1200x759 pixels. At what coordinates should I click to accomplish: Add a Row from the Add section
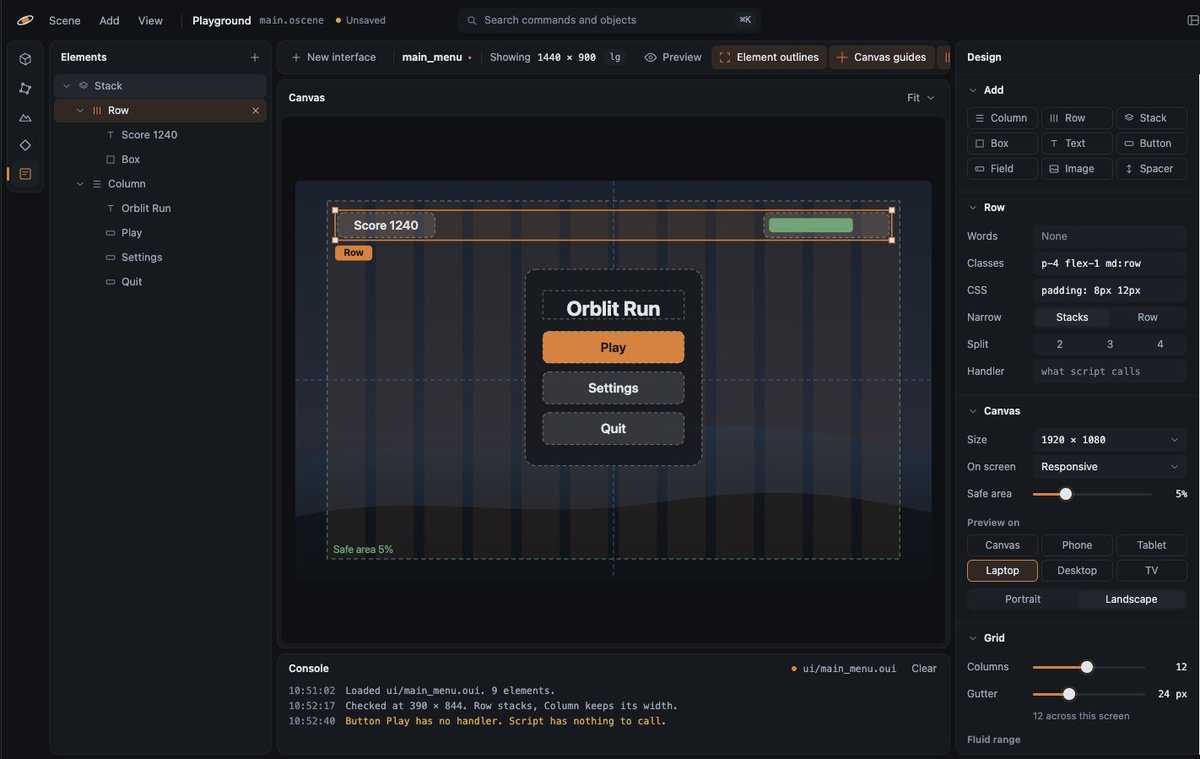click(1076, 118)
